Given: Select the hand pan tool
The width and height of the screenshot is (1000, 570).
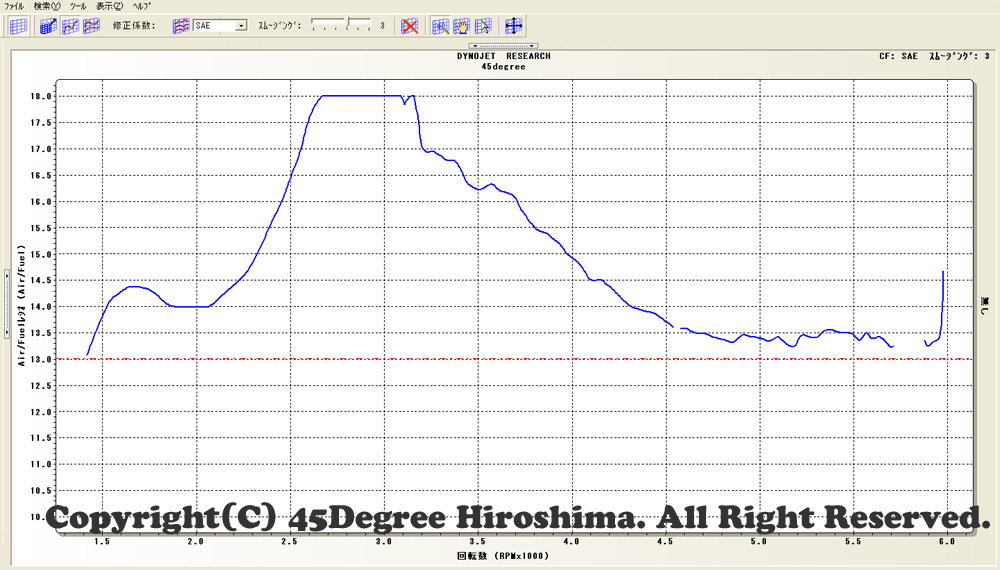Looking at the screenshot, I should coord(462,26).
